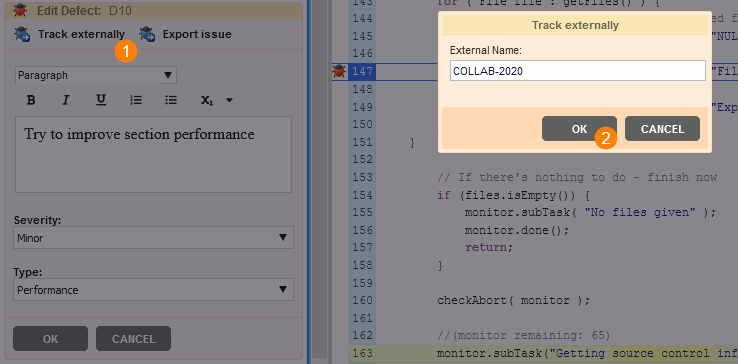Click line number 160 in the gutter
Screen dimensions: 738x364
click(362, 300)
